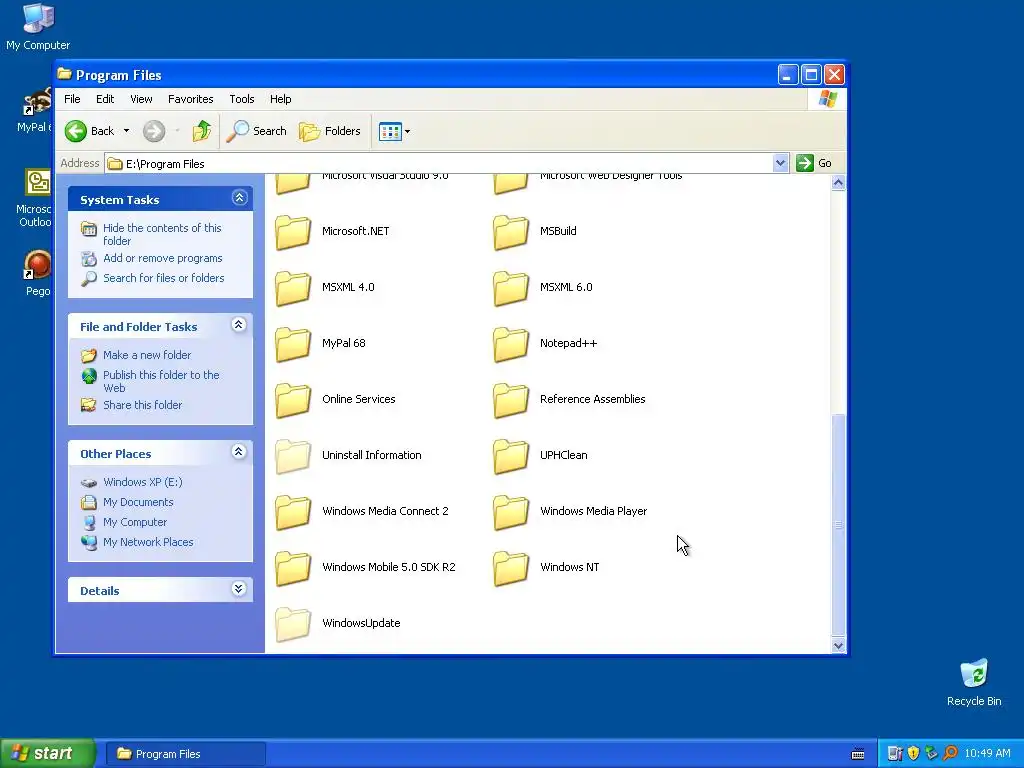The height and width of the screenshot is (768, 1024).
Task: Open the Address bar dropdown arrow
Action: pyautogui.click(x=780, y=163)
